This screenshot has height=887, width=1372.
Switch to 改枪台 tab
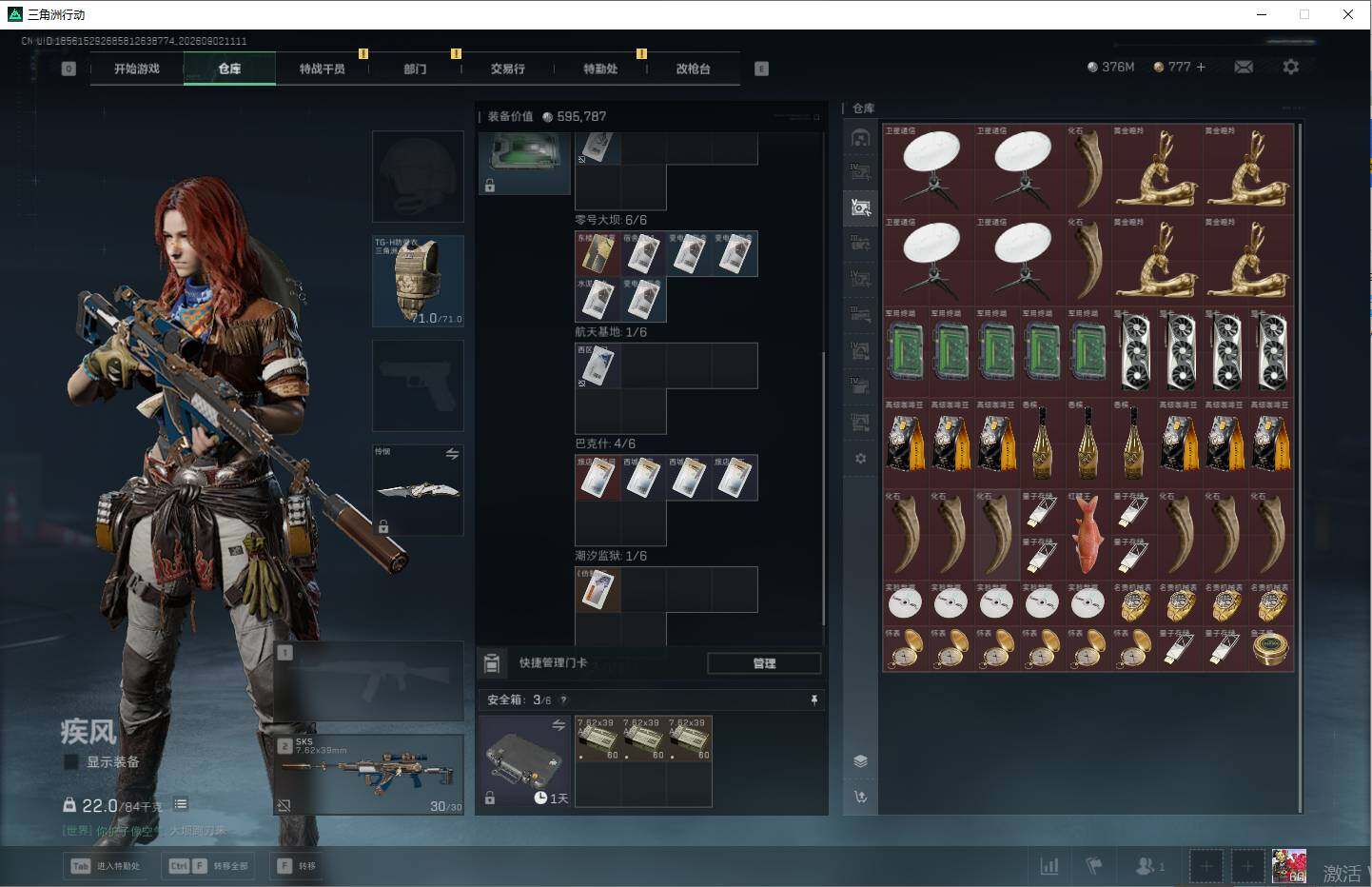(x=693, y=69)
